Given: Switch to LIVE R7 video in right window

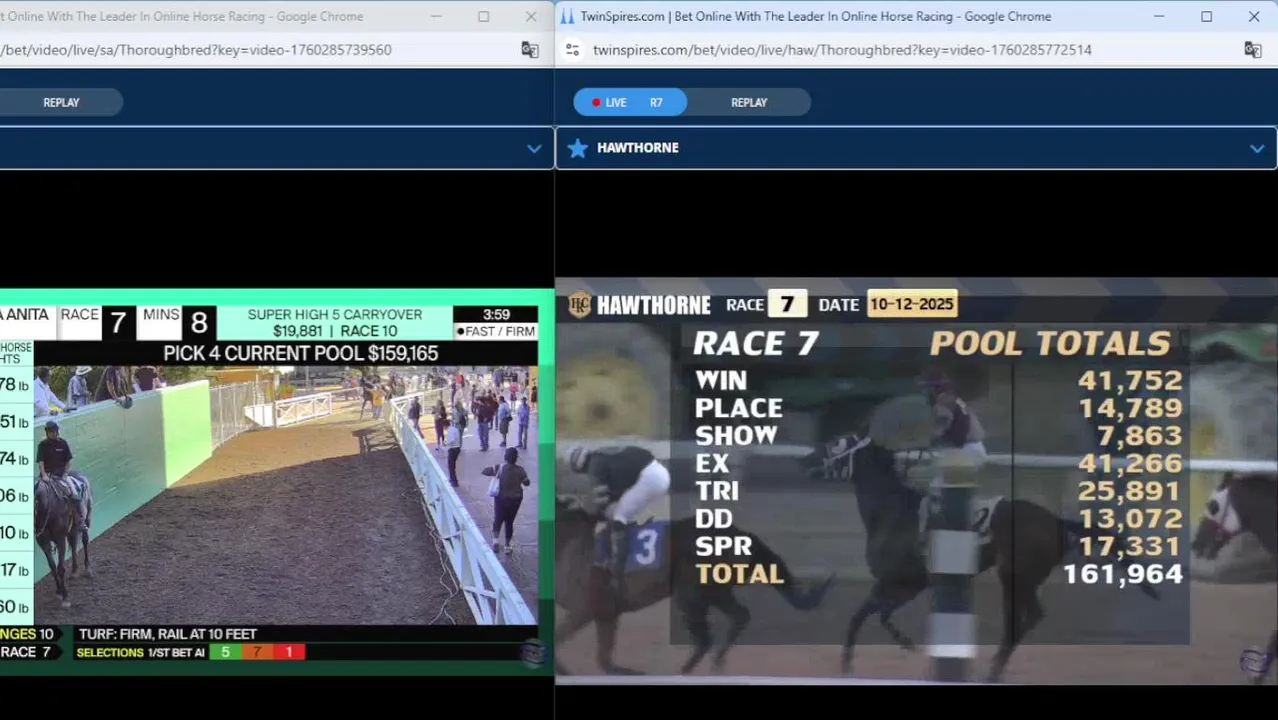Looking at the screenshot, I should [x=629, y=102].
